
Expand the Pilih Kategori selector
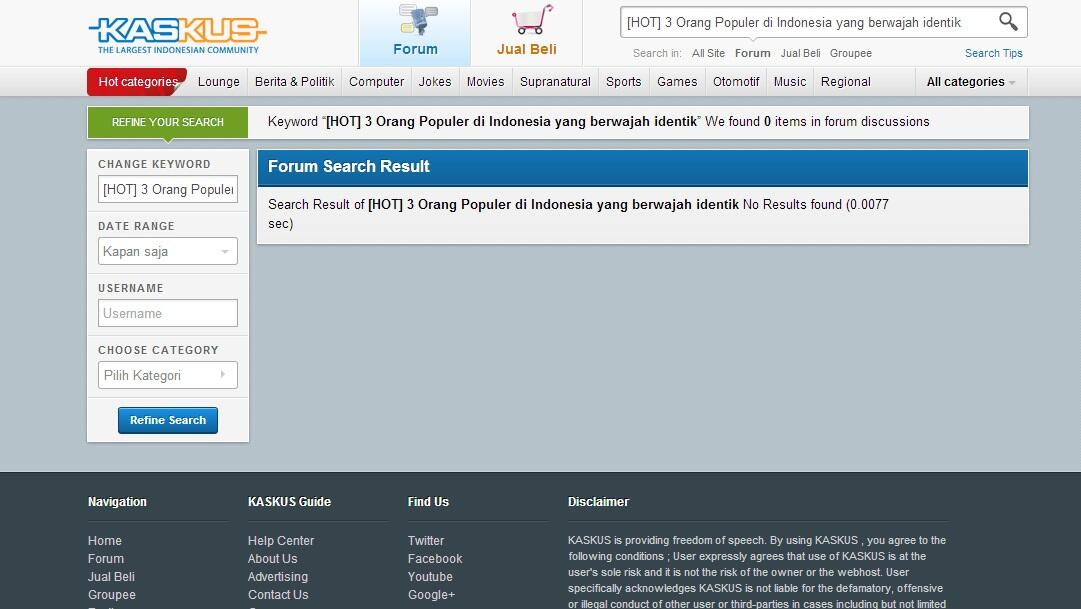pos(168,375)
